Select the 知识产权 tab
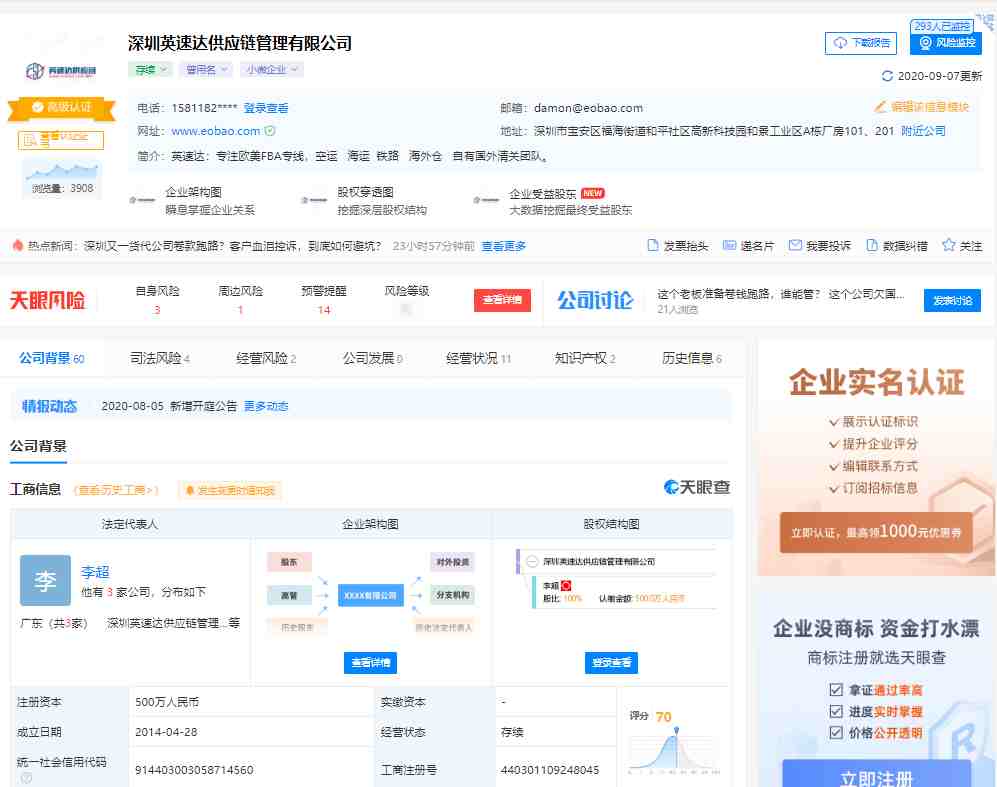Screen dimensions: 997x787 585,359
